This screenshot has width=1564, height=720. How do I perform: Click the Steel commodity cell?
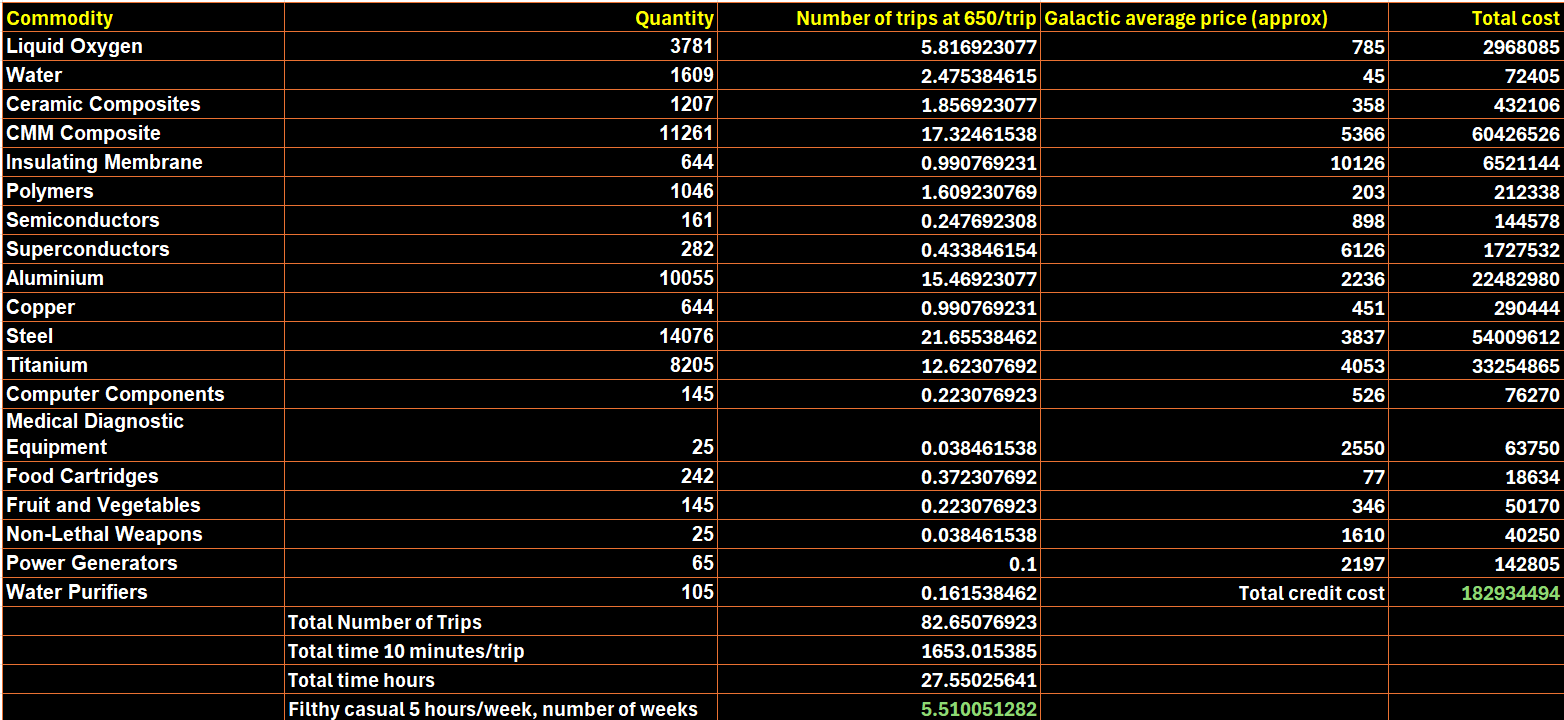click(143, 336)
